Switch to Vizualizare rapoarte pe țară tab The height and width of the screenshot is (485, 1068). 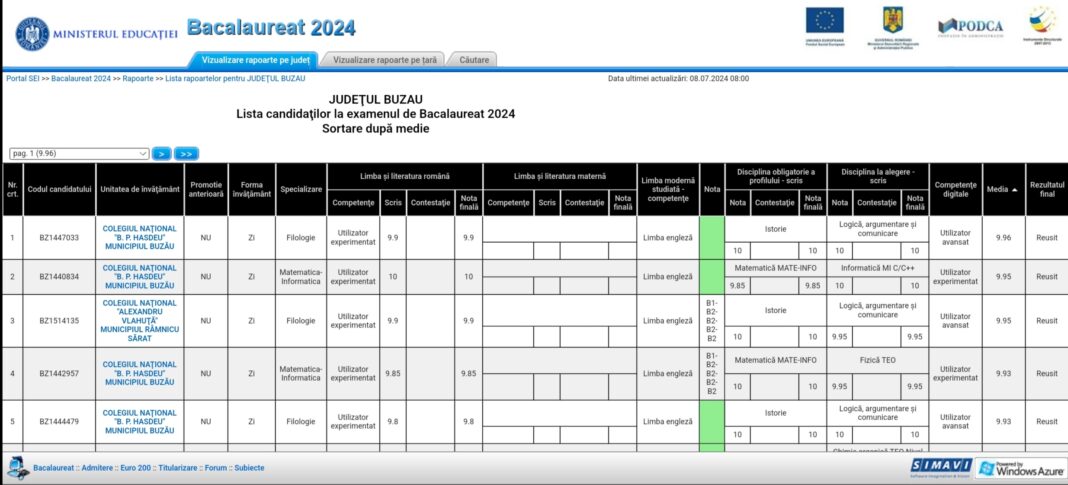tap(385, 60)
